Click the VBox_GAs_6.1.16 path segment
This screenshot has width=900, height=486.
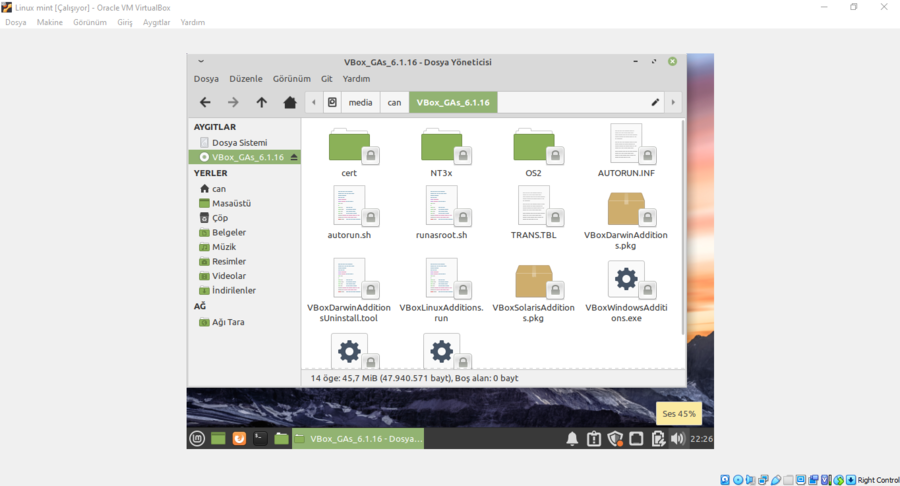click(453, 103)
